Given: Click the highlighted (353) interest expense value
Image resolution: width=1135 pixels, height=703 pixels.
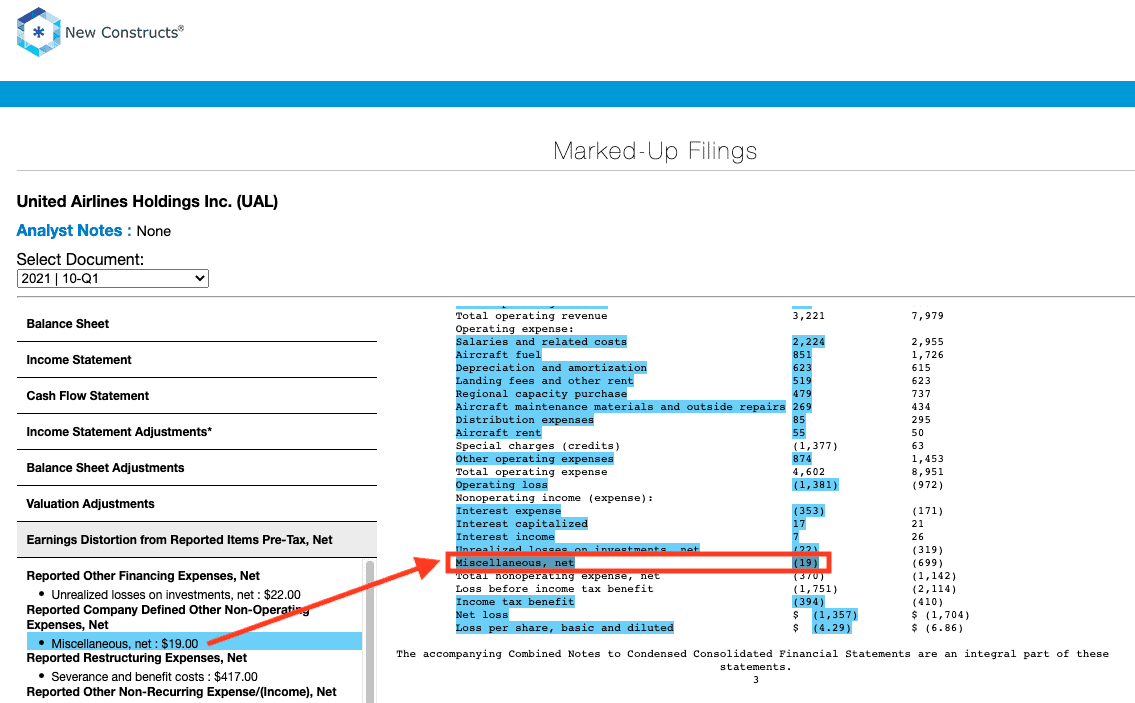Looking at the screenshot, I should click(808, 511).
